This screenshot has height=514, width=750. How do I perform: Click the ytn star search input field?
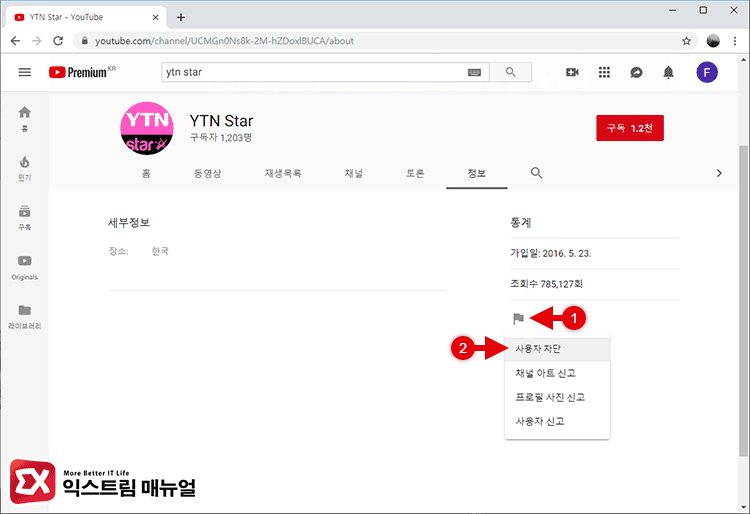(x=316, y=72)
